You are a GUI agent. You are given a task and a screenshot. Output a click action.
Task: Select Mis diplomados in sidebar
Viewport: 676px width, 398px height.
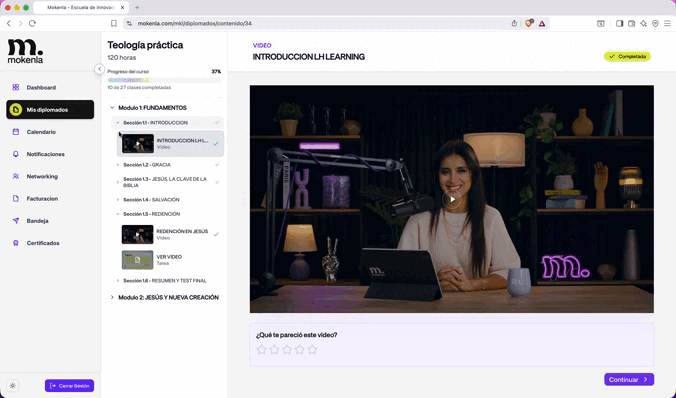(50, 110)
